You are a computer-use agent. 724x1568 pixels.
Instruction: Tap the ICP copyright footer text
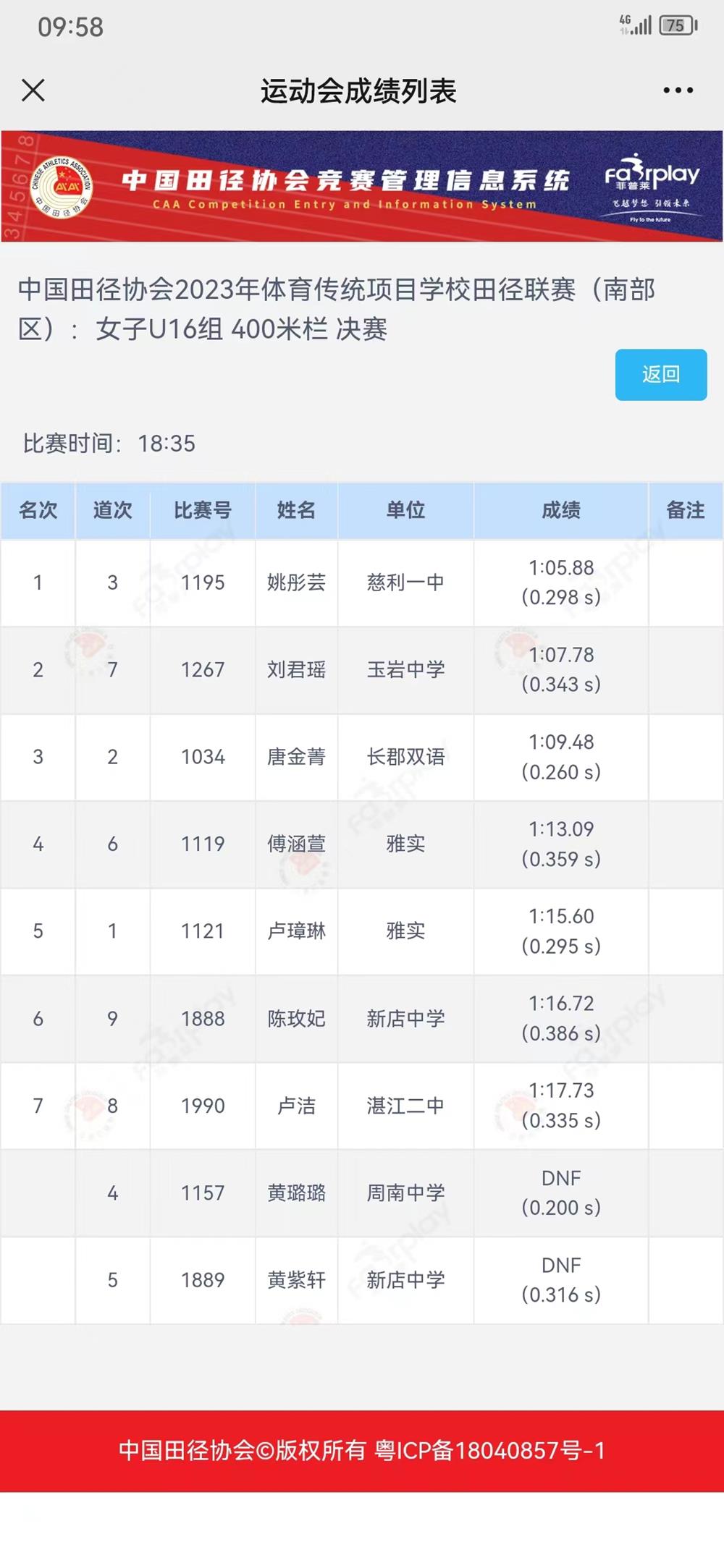[x=362, y=1450]
